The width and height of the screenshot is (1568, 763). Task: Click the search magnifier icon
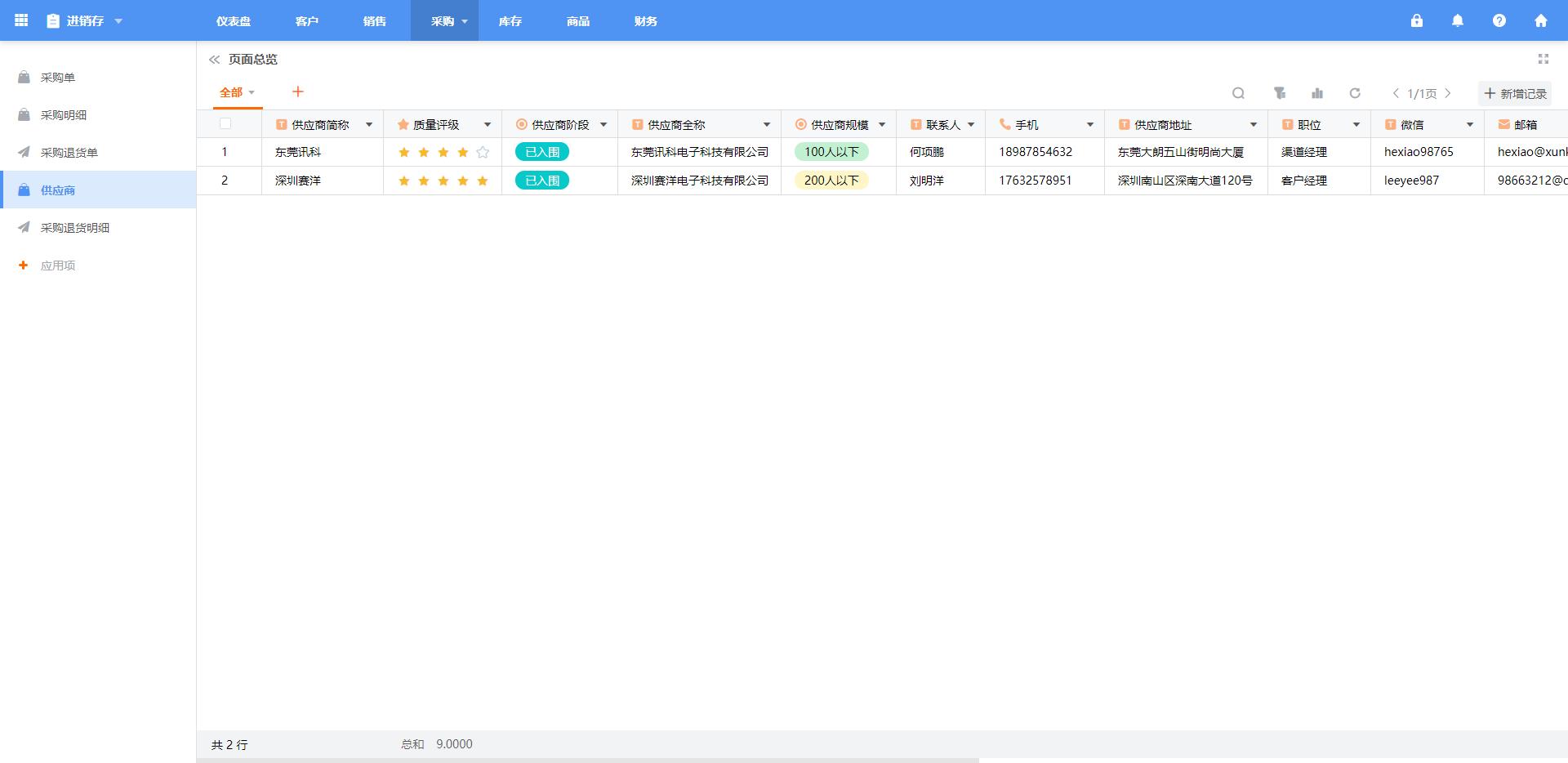1238,93
